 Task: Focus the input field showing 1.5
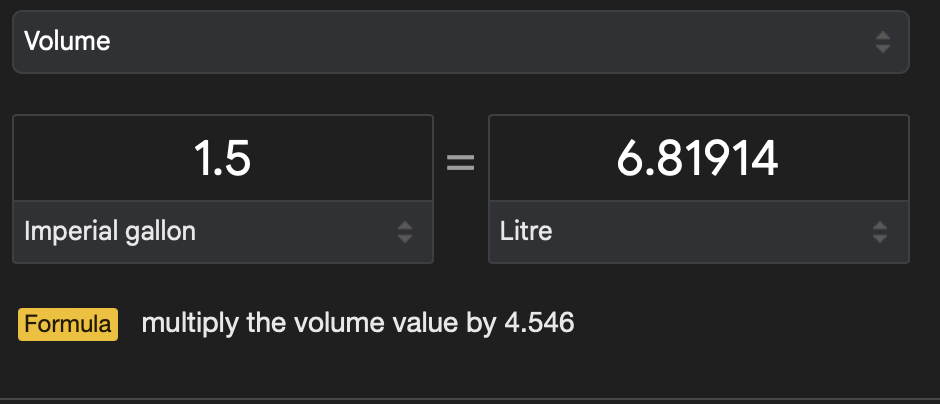click(x=222, y=160)
